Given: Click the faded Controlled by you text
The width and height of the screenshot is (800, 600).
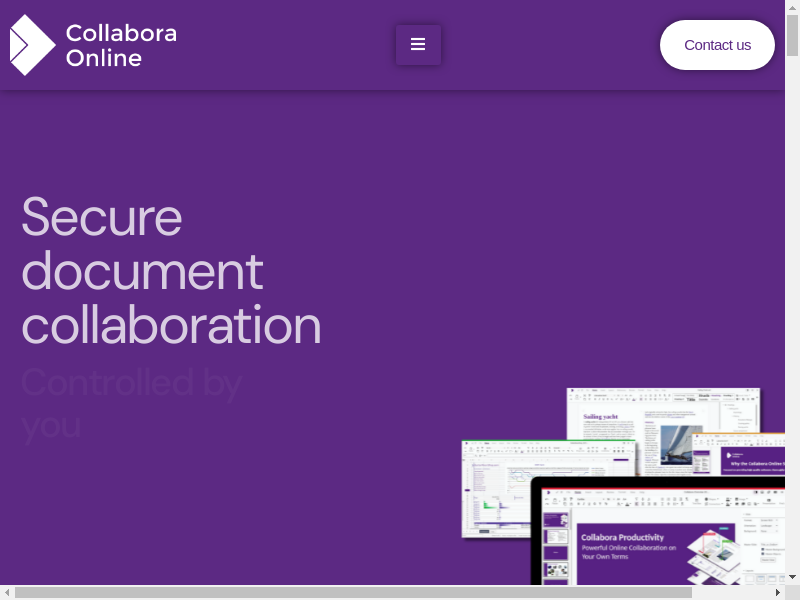Looking at the screenshot, I should click(x=131, y=403).
